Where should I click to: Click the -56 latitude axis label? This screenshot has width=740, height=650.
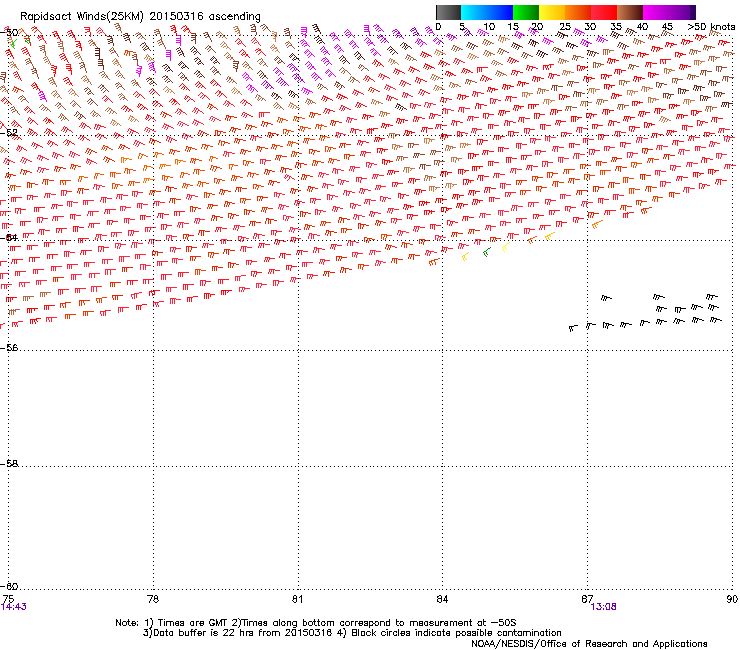(x=10, y=348)
